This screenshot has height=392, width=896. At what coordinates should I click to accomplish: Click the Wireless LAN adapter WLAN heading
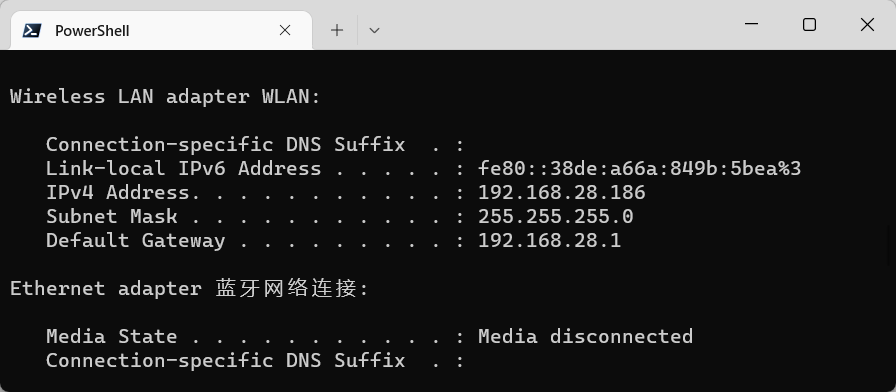165,97
